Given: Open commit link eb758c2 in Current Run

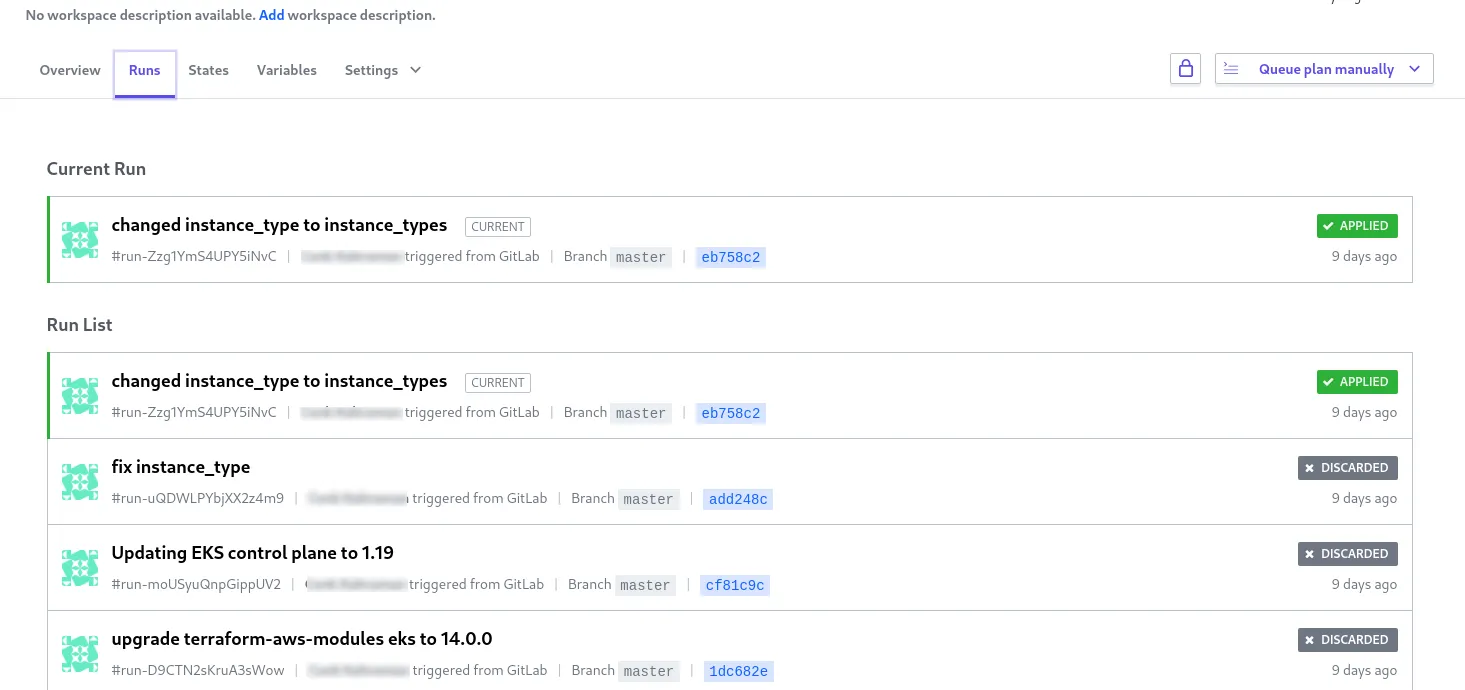Looking at the screenshot, I should tap(731, 257).
